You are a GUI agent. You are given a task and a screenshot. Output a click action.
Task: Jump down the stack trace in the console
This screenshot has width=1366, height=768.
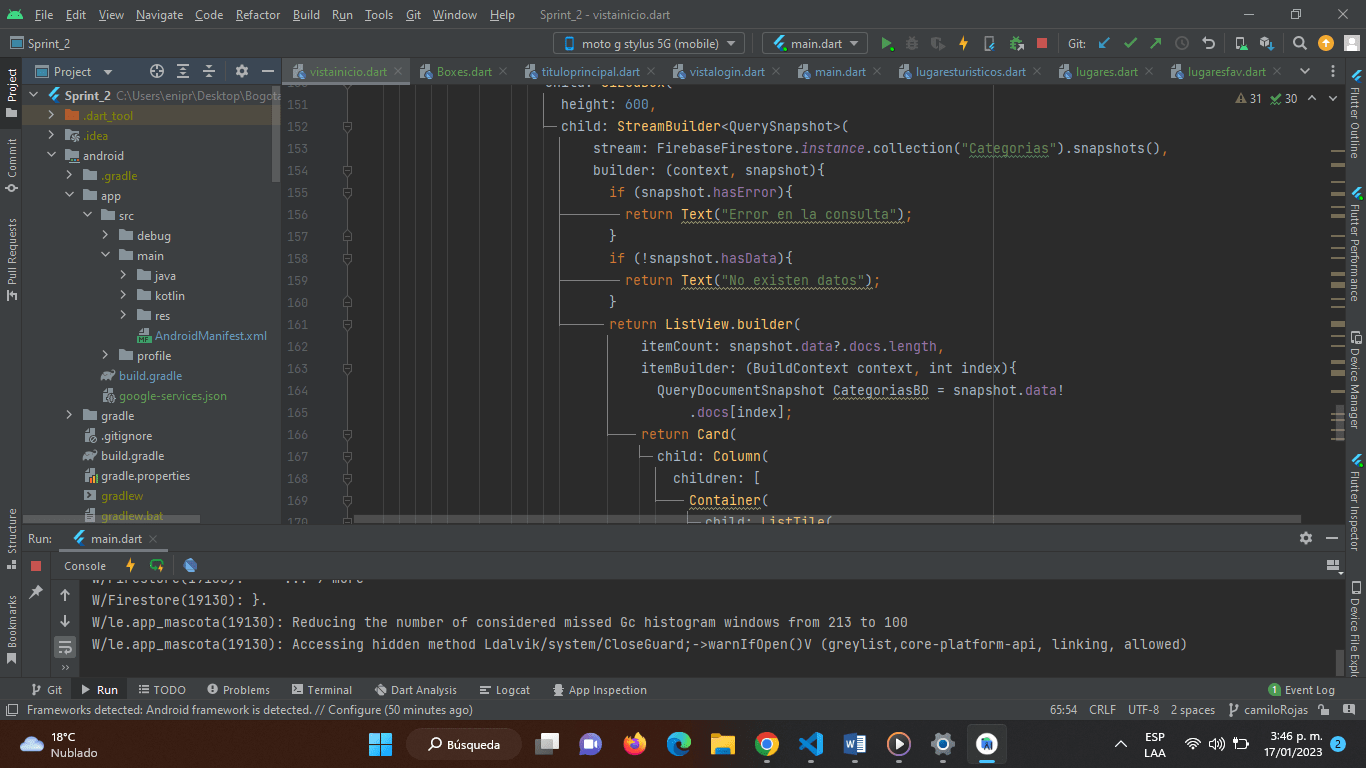click(65, 621)
